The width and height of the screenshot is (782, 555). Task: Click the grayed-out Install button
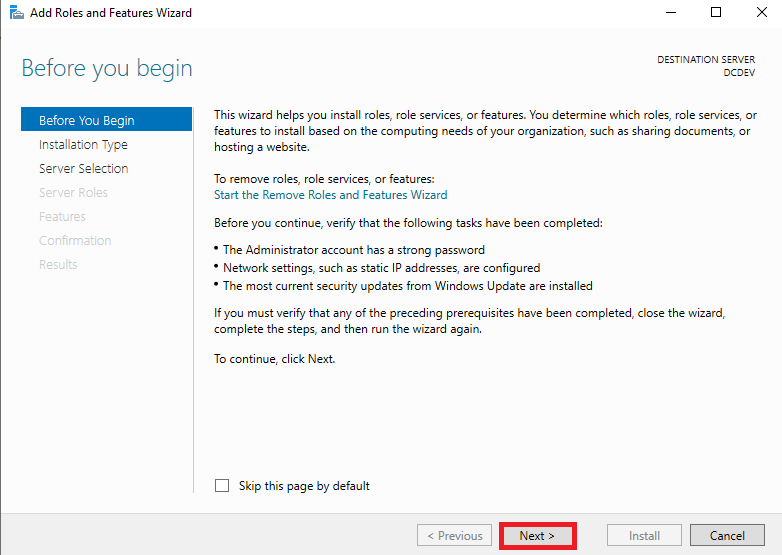pos(644,536)
